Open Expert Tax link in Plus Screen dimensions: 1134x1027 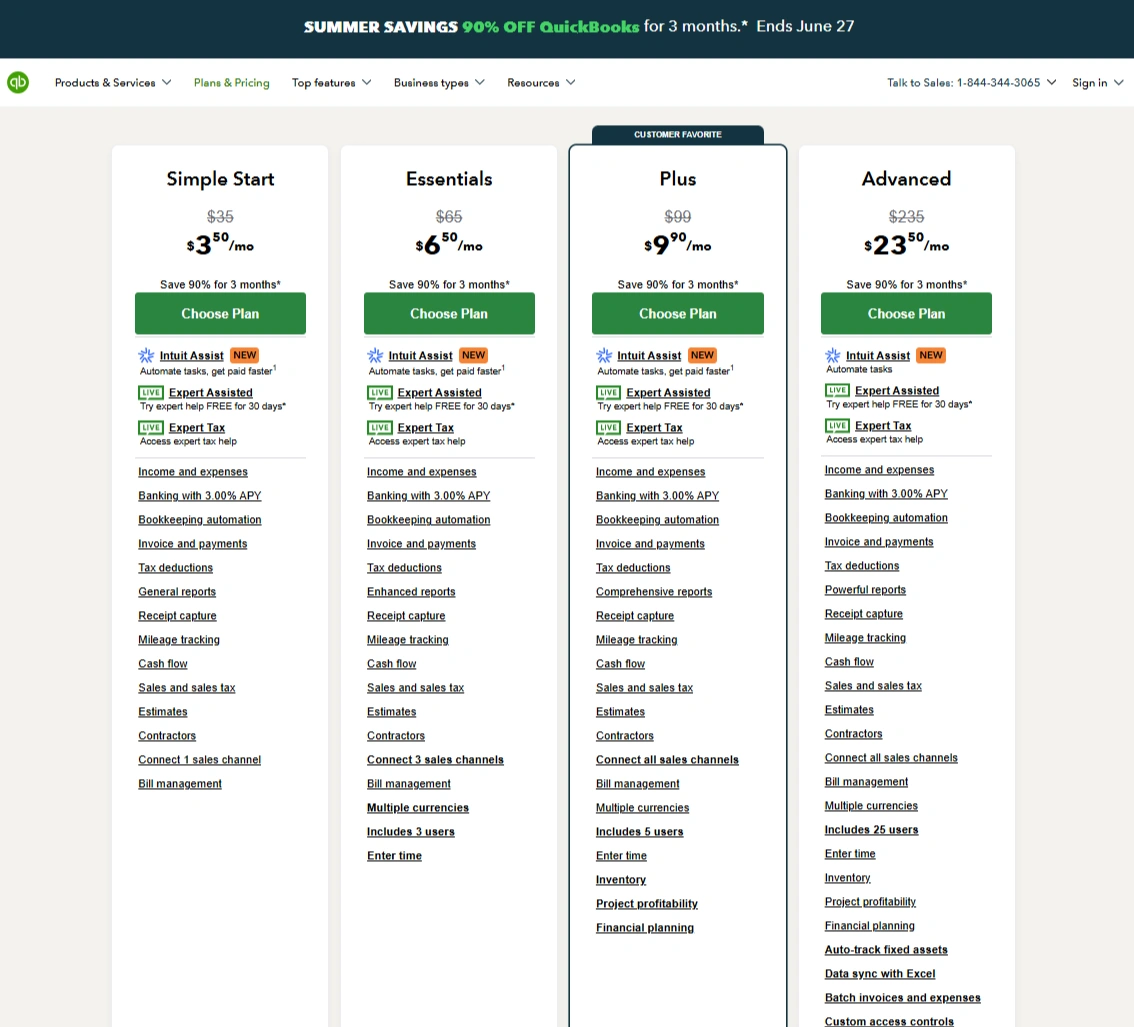[655, 427]
